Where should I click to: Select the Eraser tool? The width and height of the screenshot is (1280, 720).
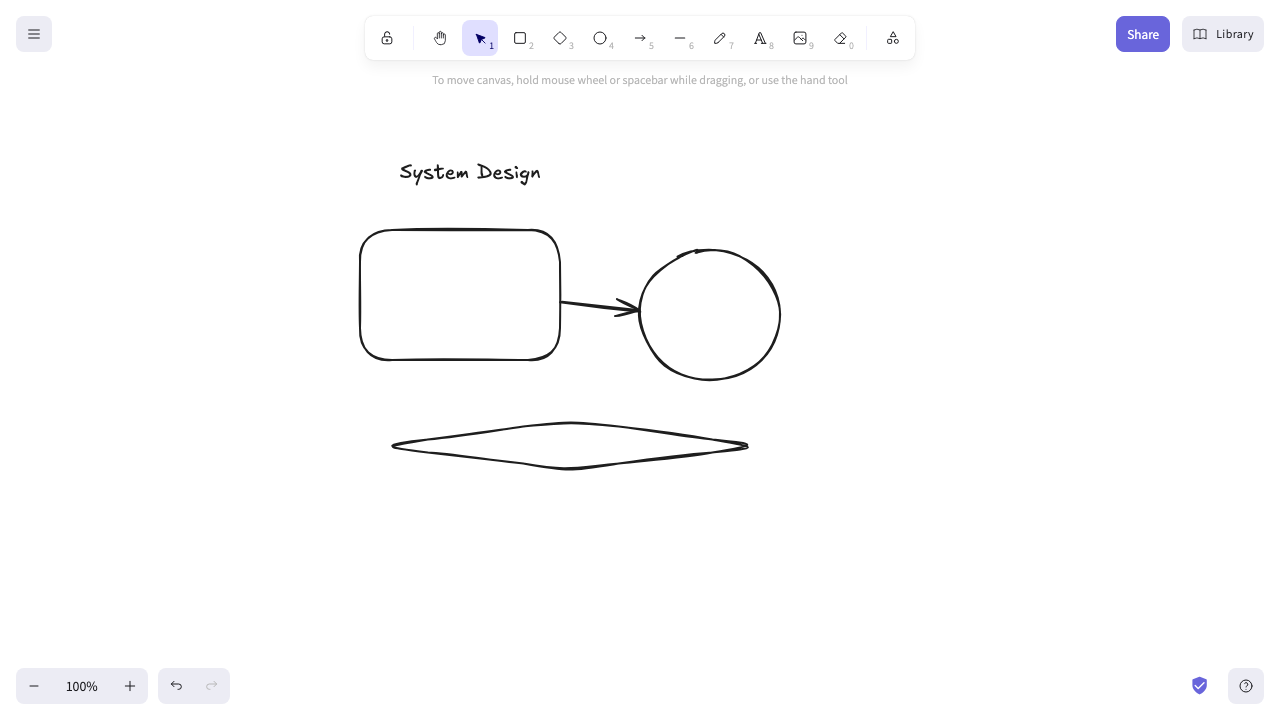840,38
